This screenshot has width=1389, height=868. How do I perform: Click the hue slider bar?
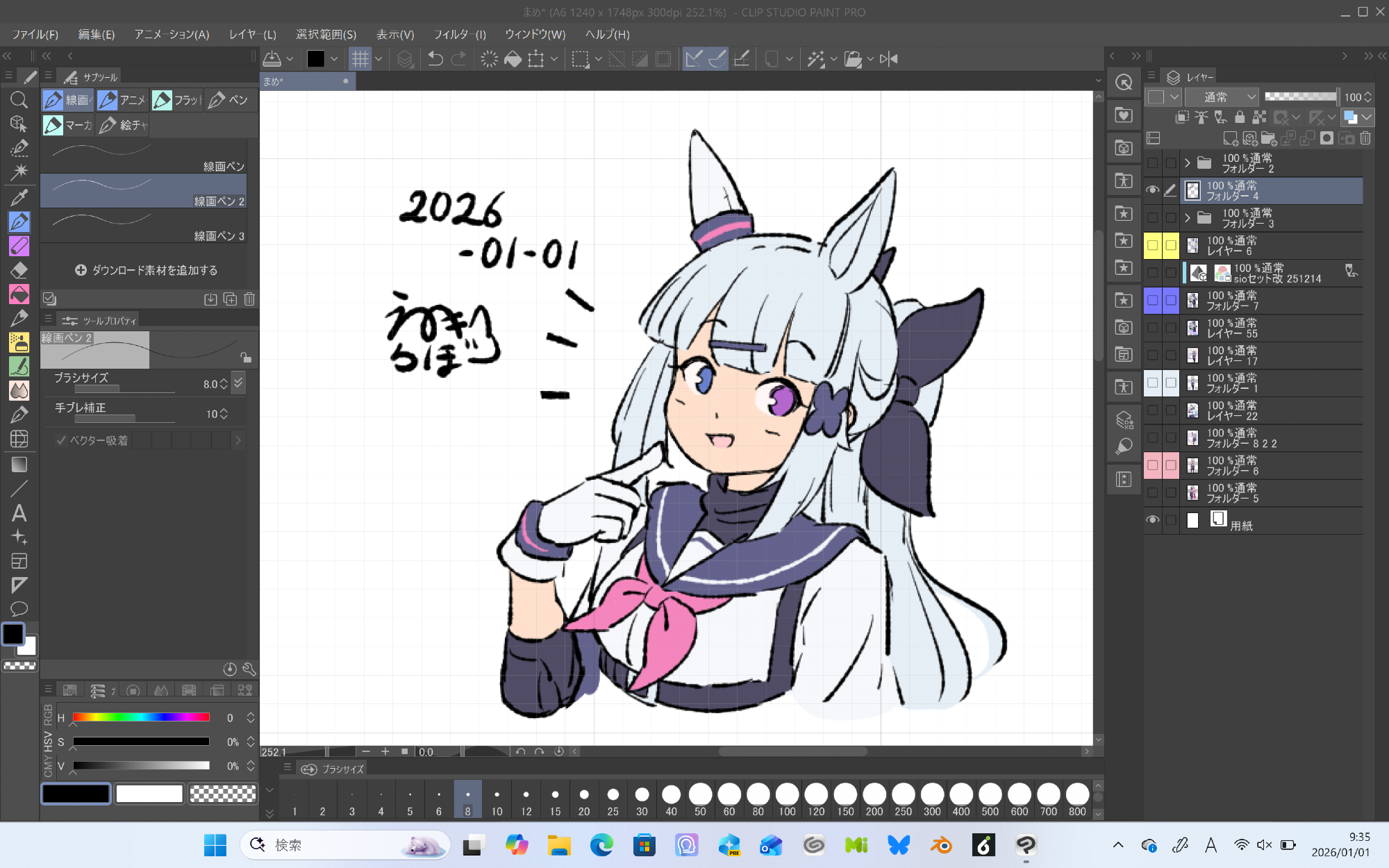pos(141,717)
